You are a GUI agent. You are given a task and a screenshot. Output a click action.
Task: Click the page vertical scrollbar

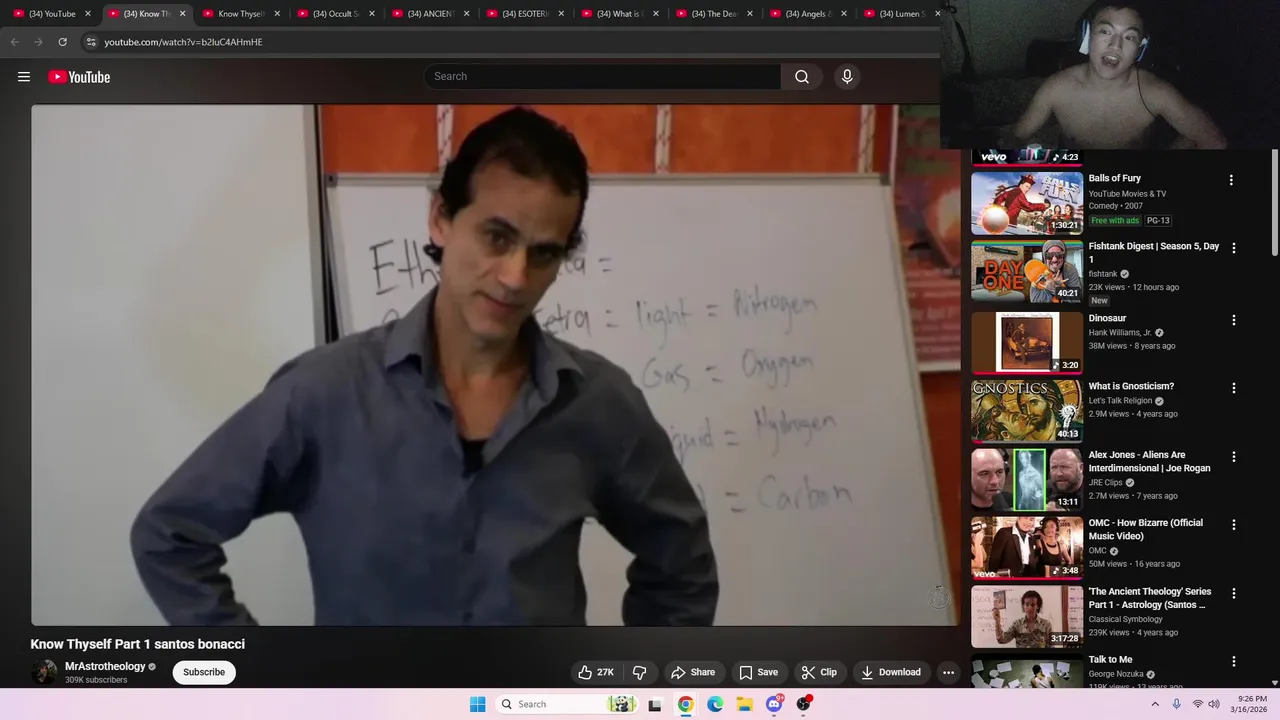1274,205
